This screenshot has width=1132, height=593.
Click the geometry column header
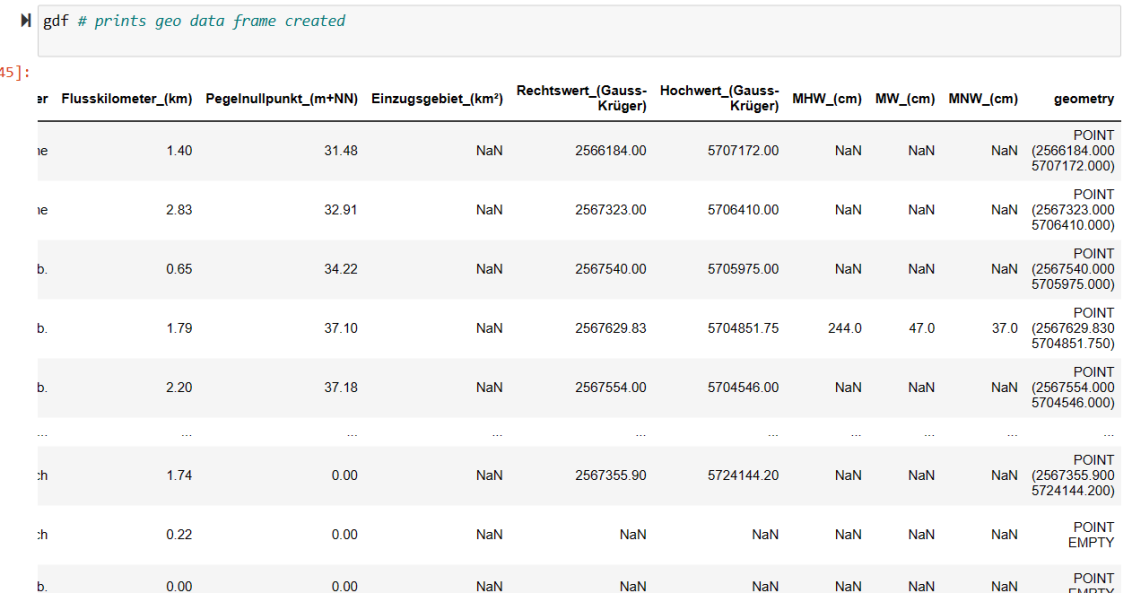1083,99
